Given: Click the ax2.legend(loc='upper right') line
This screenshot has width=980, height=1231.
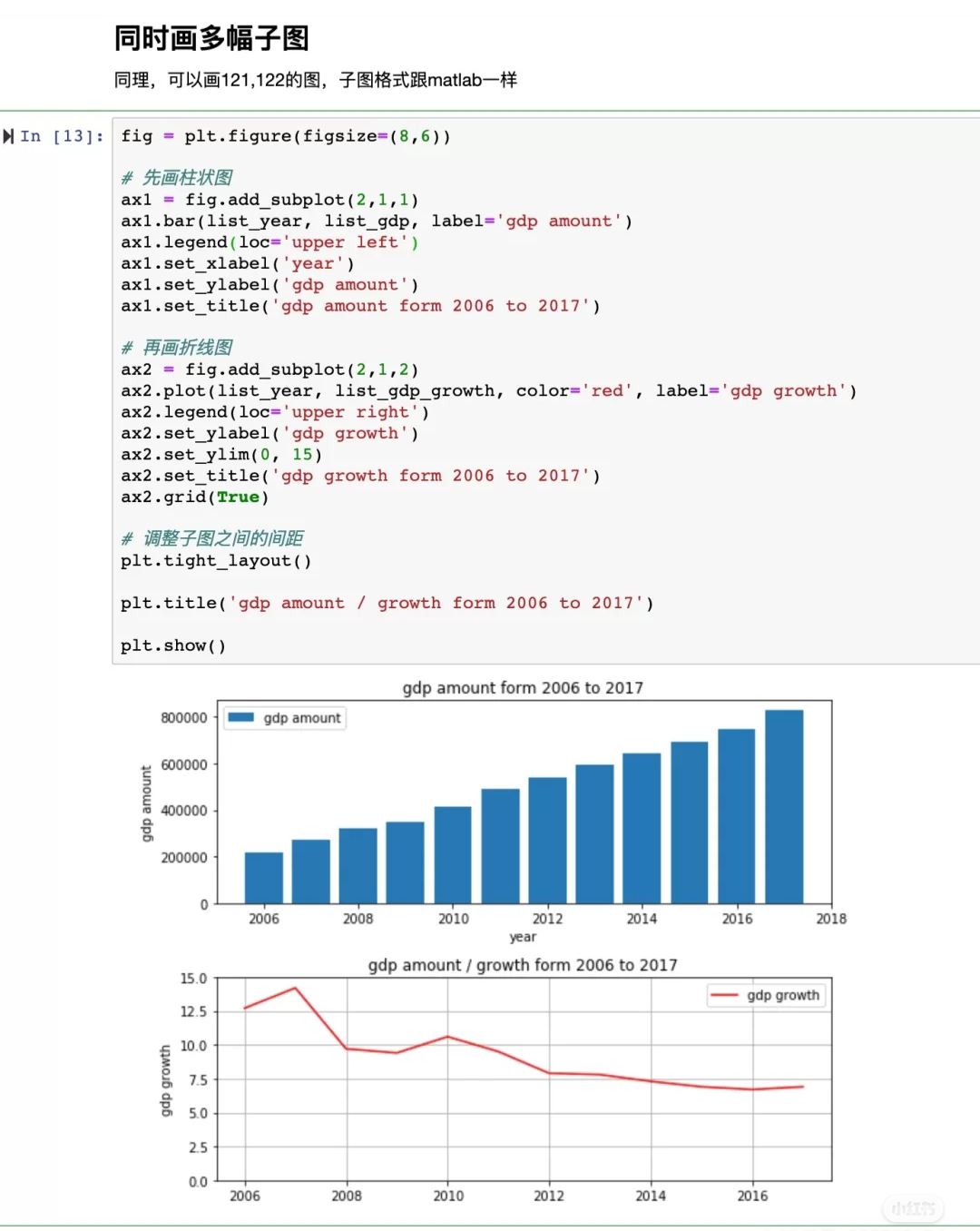Looking at the screenshot, I should (275, 412).
